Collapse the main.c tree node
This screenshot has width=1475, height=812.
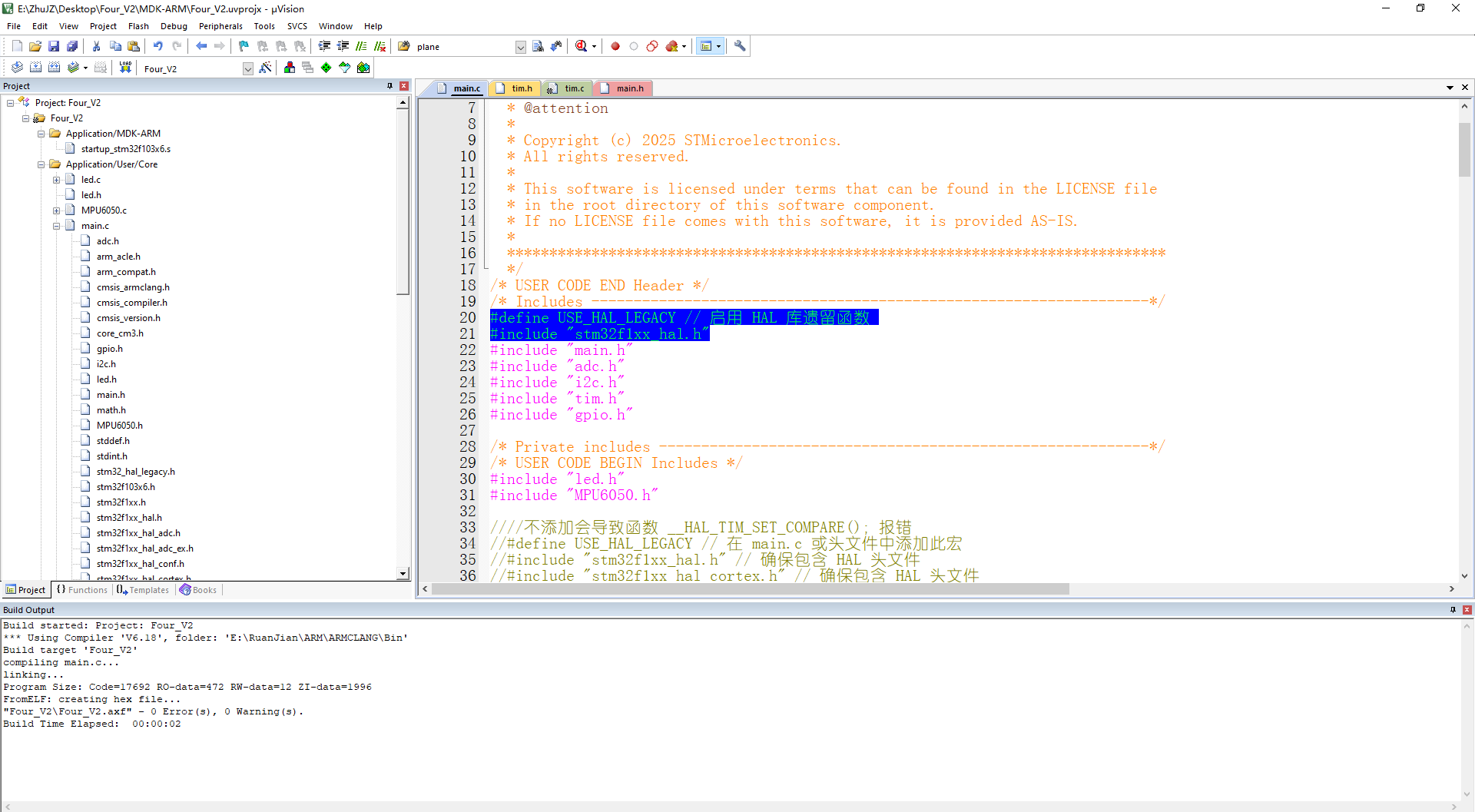coord(57,225)
